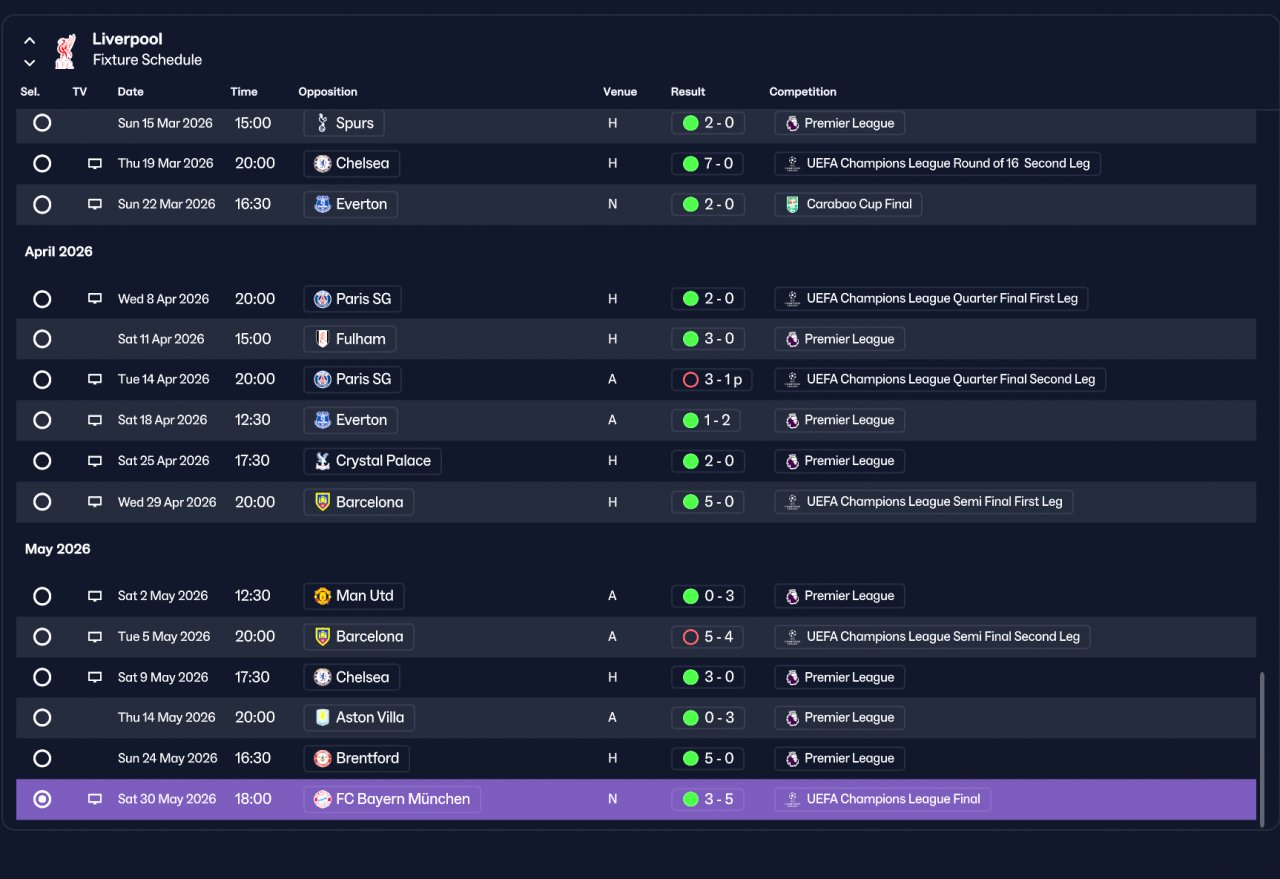Screen dimensions: 1280x879
Task: Click TV icon for Paris SG 14 Apr match
Action: (x=95, y=379)
